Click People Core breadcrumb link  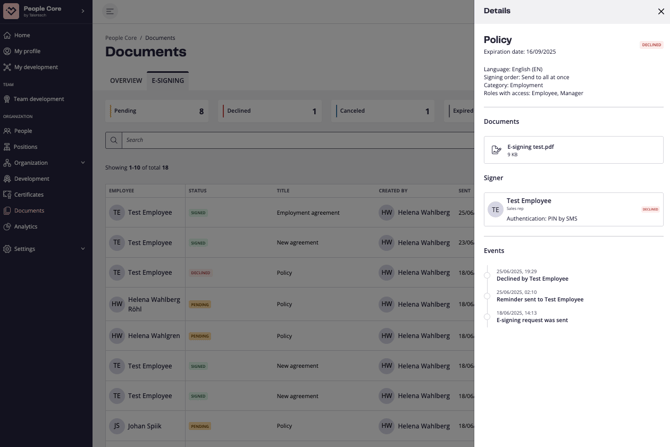121,38
